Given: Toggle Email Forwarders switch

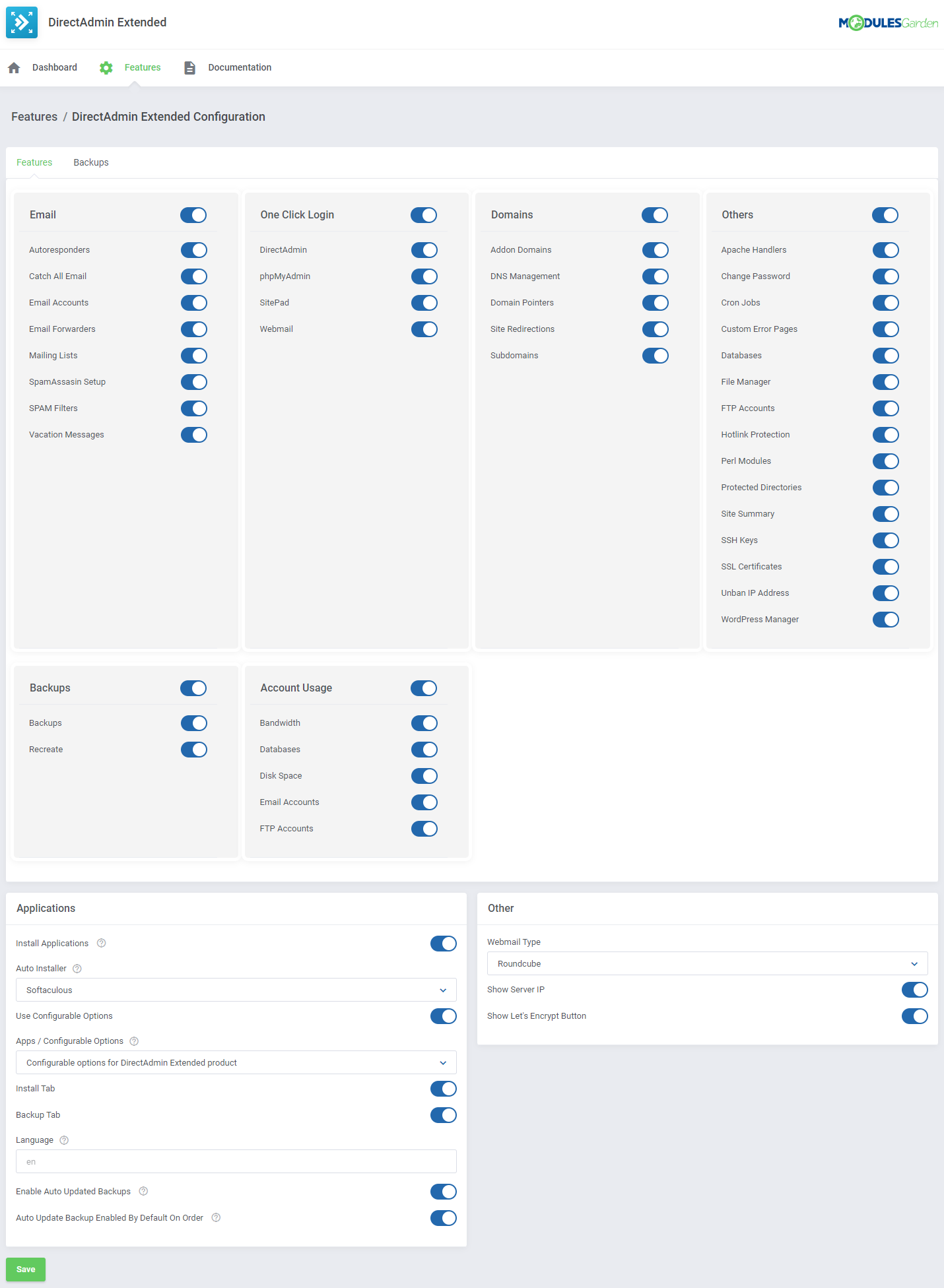Looking at the screenshot, I should (x=194, y=329).
